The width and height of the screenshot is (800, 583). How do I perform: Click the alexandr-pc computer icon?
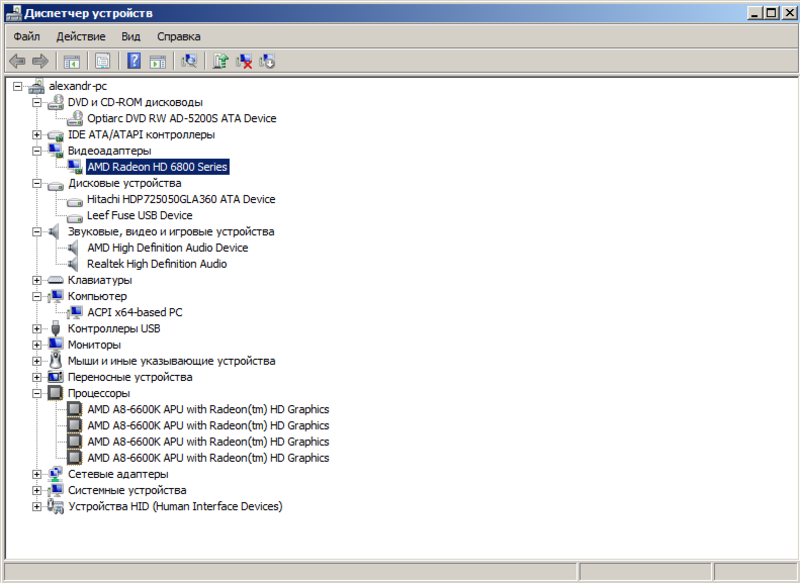point(36,86)
